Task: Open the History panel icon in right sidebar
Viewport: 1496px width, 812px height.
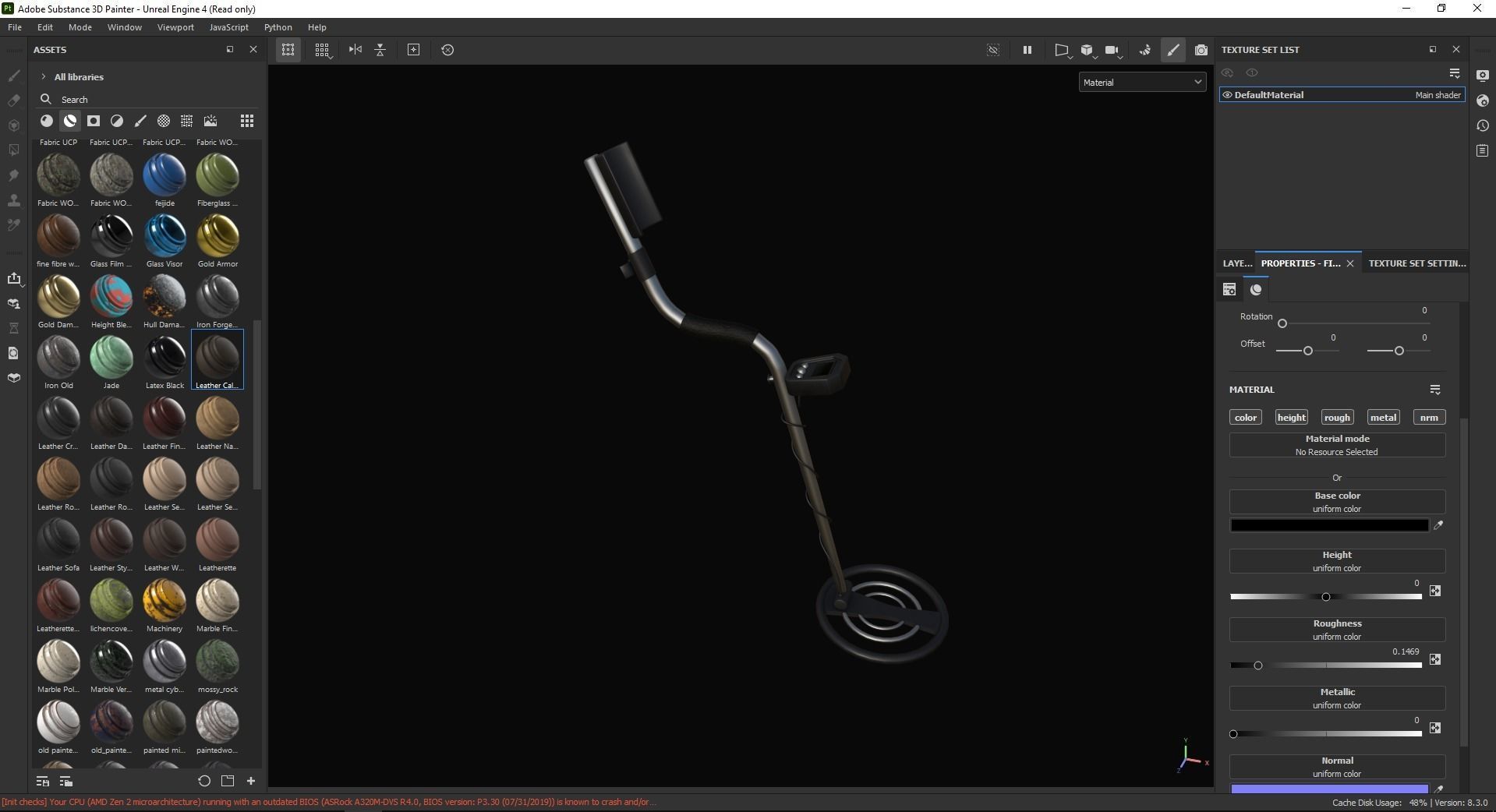Action: pyautogui.click(x=1483, y=125)
